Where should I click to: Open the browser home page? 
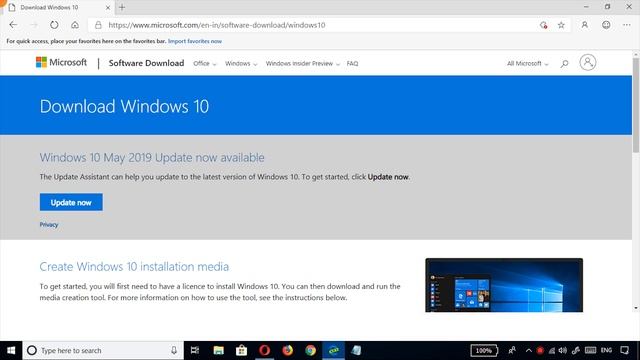pyautogui.click(x=75, y=25)
